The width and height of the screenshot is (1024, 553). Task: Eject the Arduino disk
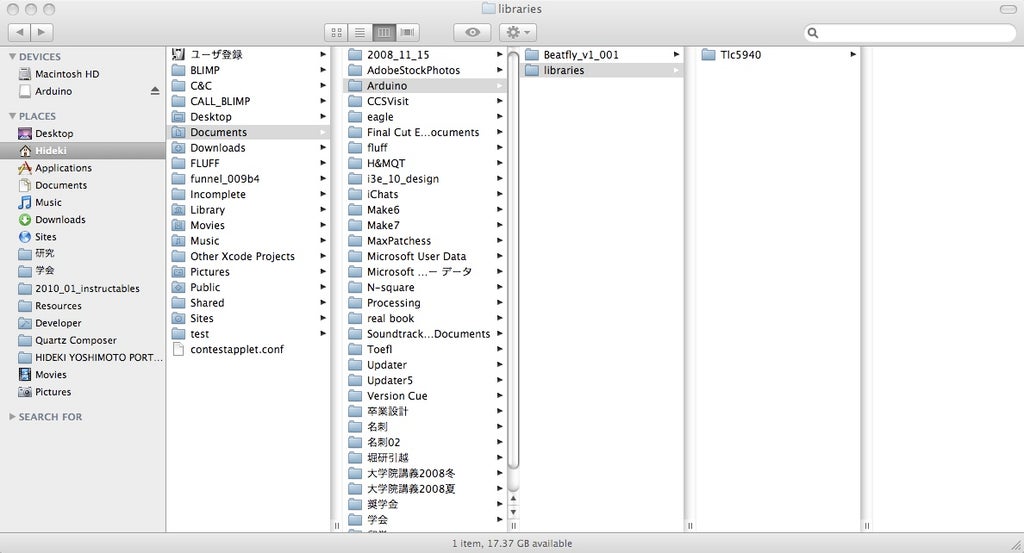coord(155,91)
